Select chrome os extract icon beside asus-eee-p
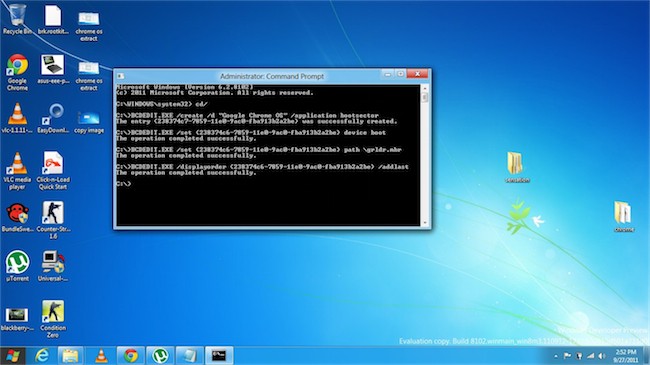 click(x=88, y=76)
